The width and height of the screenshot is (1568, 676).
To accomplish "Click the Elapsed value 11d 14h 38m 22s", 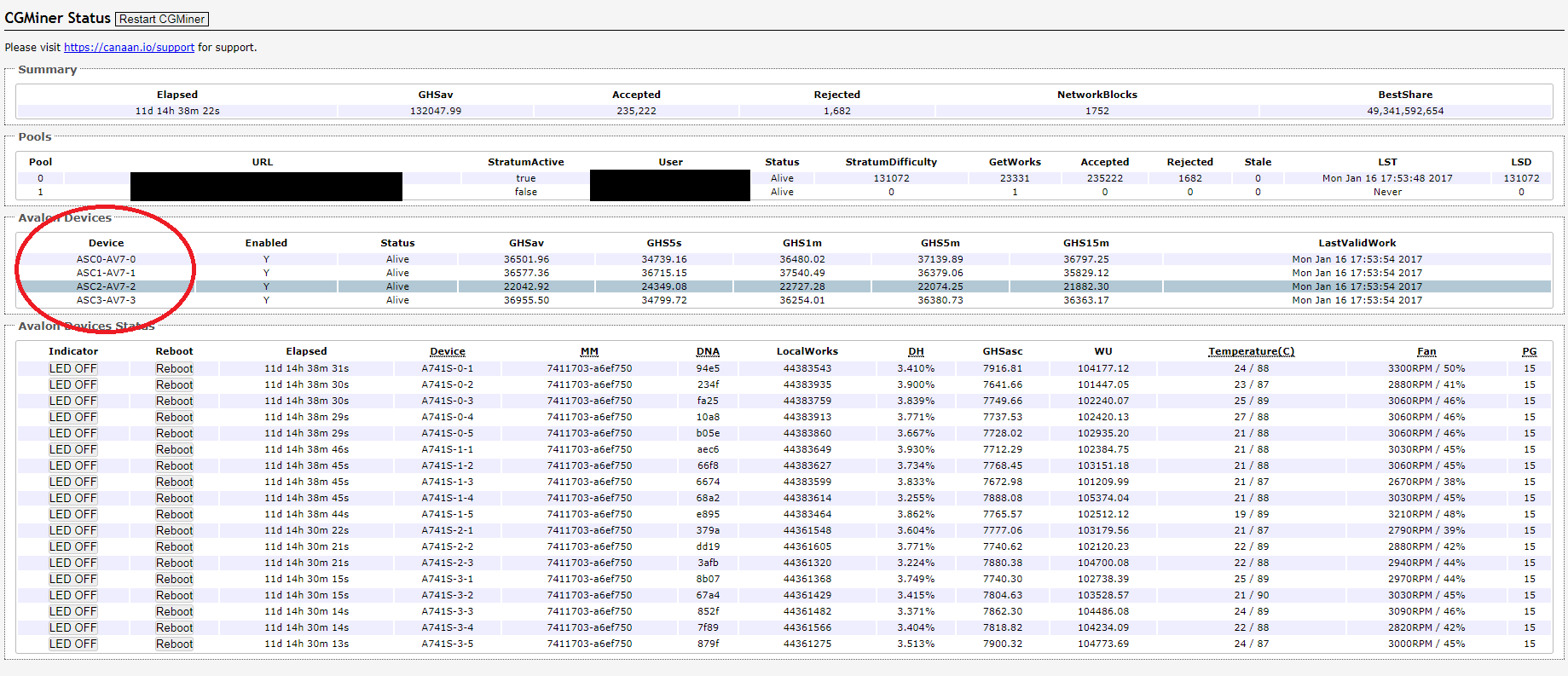I will tap(177, 111).
